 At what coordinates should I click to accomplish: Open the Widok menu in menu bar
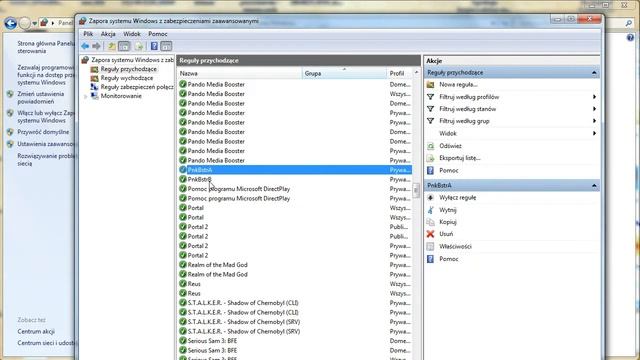[x=132, y=34]
